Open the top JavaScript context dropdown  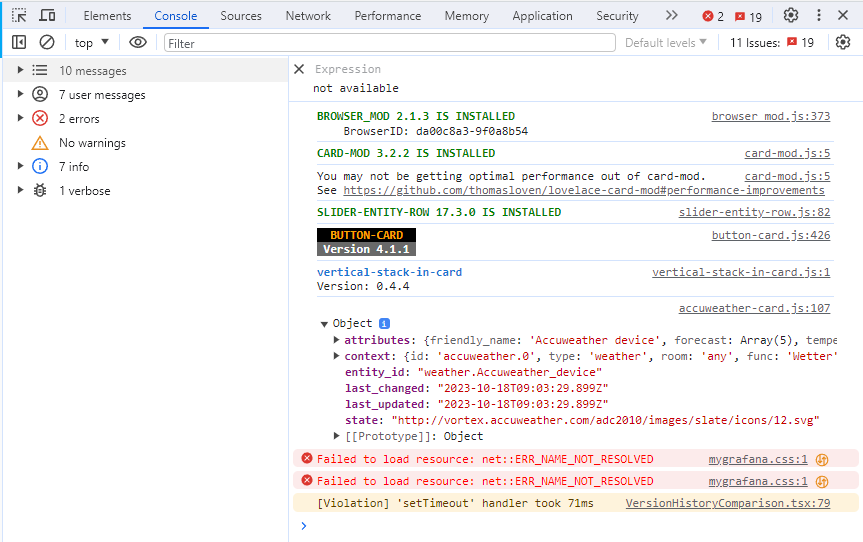coord(91,43)
